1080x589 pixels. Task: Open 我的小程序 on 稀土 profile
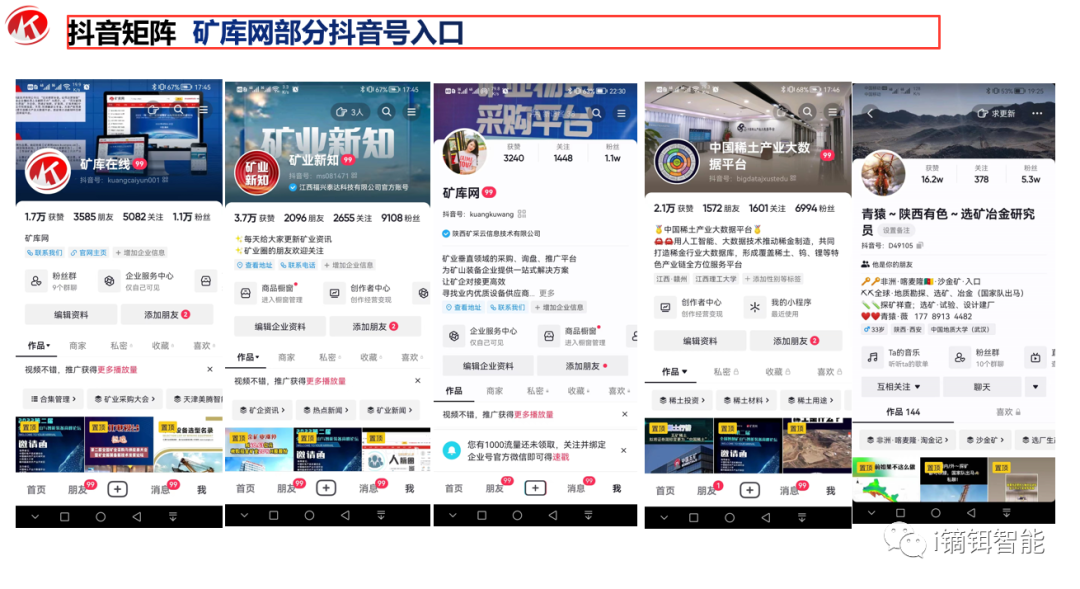coord(790,307)
